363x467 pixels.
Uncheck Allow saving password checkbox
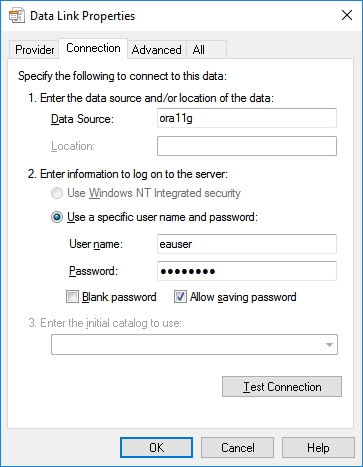(180, 297)
